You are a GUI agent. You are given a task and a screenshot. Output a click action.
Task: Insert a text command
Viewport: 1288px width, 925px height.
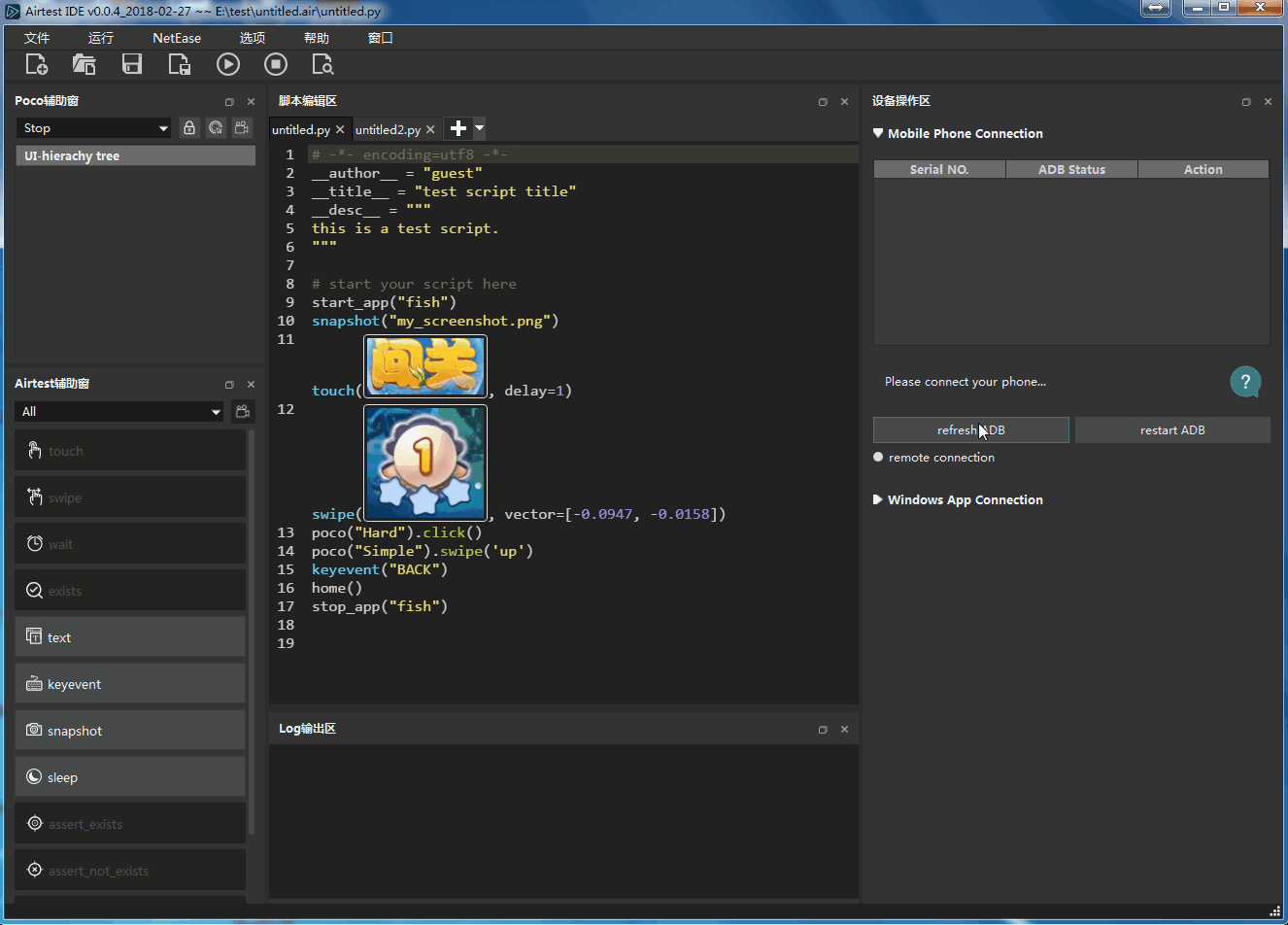click(x=130, y=637)
